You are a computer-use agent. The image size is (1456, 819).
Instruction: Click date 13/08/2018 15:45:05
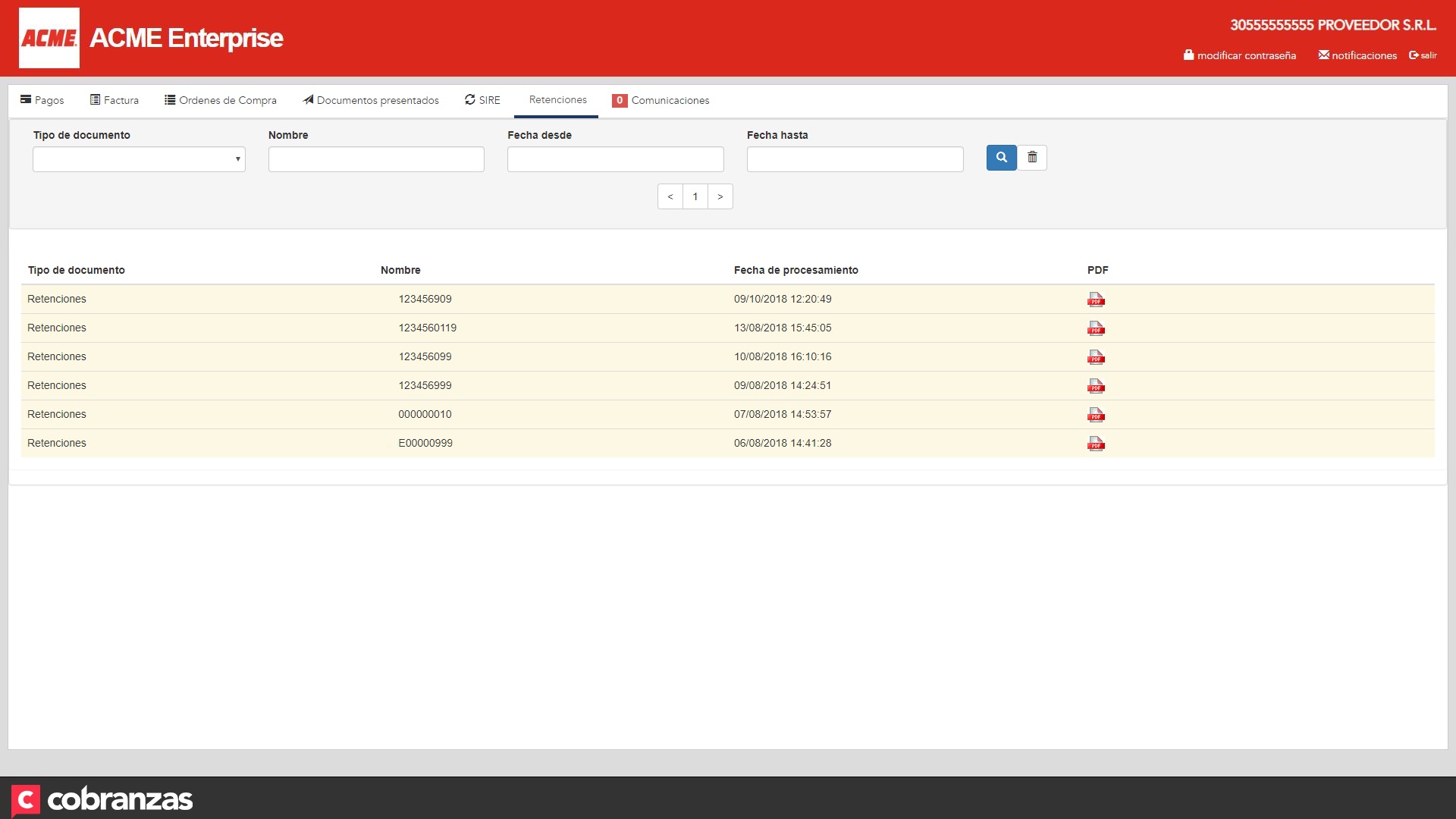783,328
